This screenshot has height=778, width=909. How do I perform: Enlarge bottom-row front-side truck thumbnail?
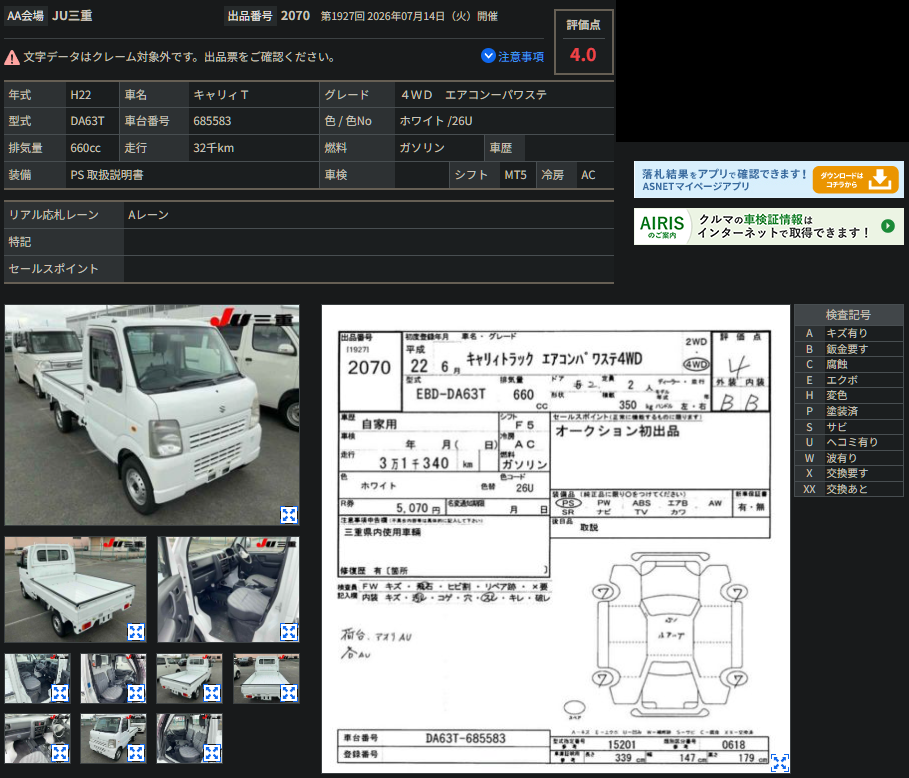(x=136, y=752)
